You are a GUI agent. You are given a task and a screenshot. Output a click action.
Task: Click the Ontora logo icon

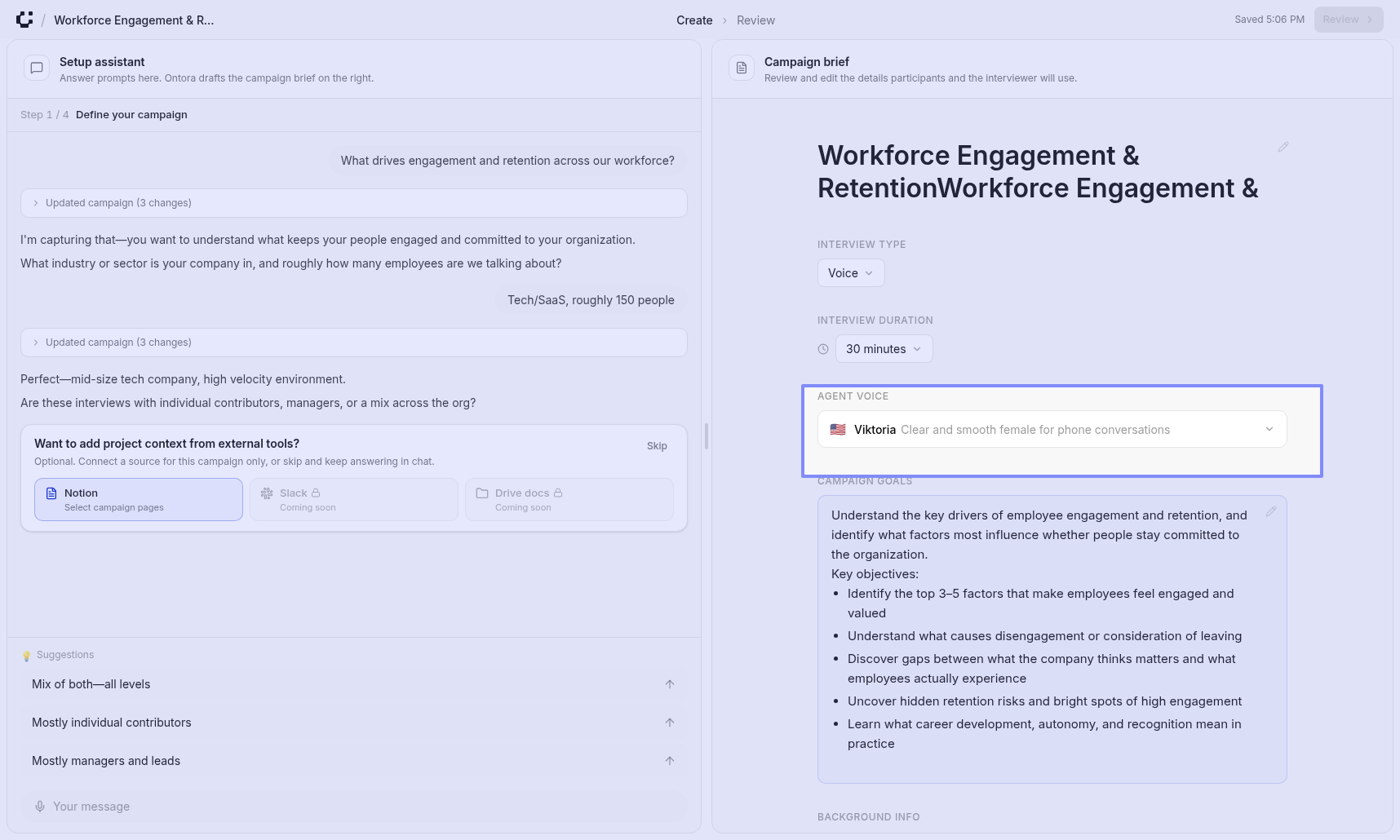[x=24, y=20]
